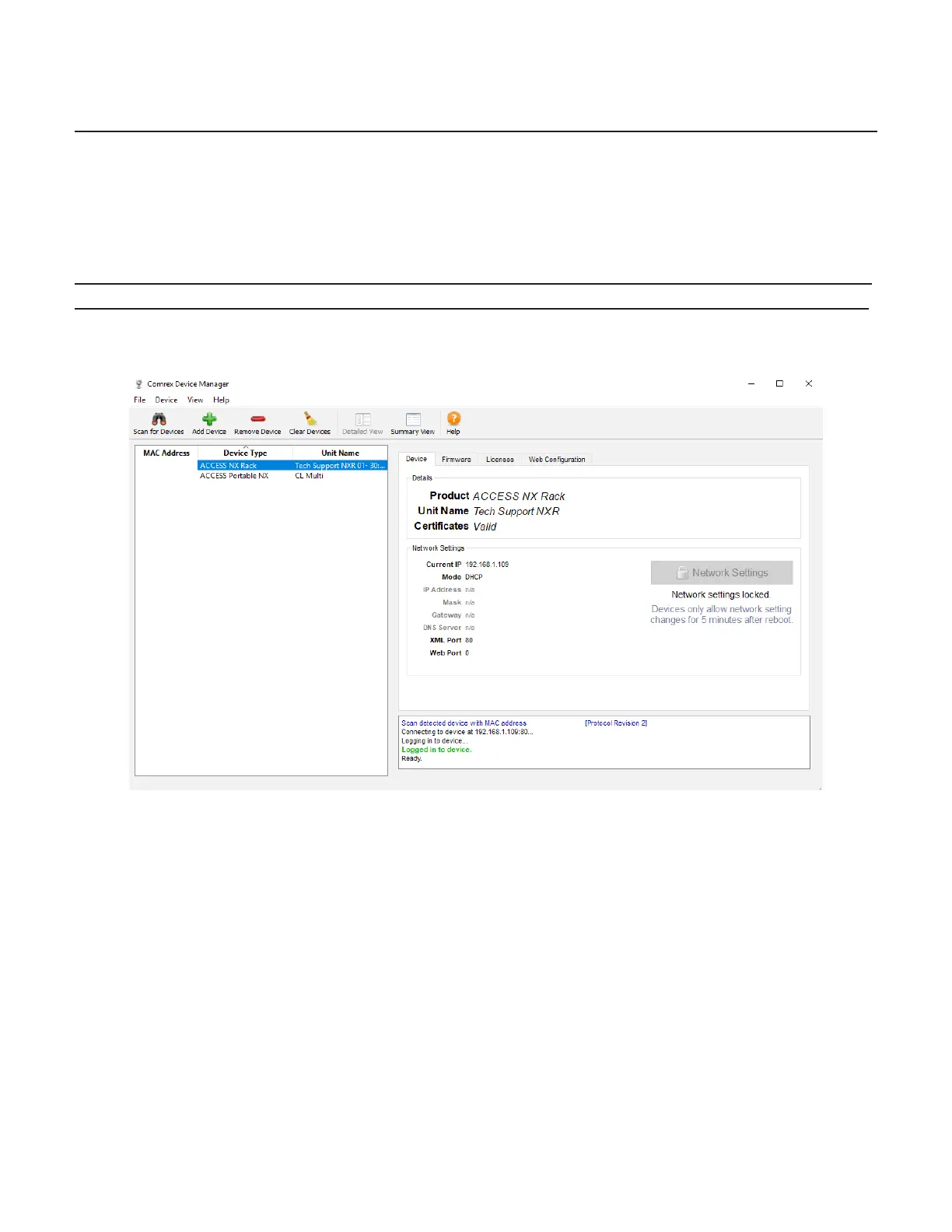The height and width of the screenshot is (1232, 952).
Task: Click the Mode value DHCP
Action: (x=474, y=577)
